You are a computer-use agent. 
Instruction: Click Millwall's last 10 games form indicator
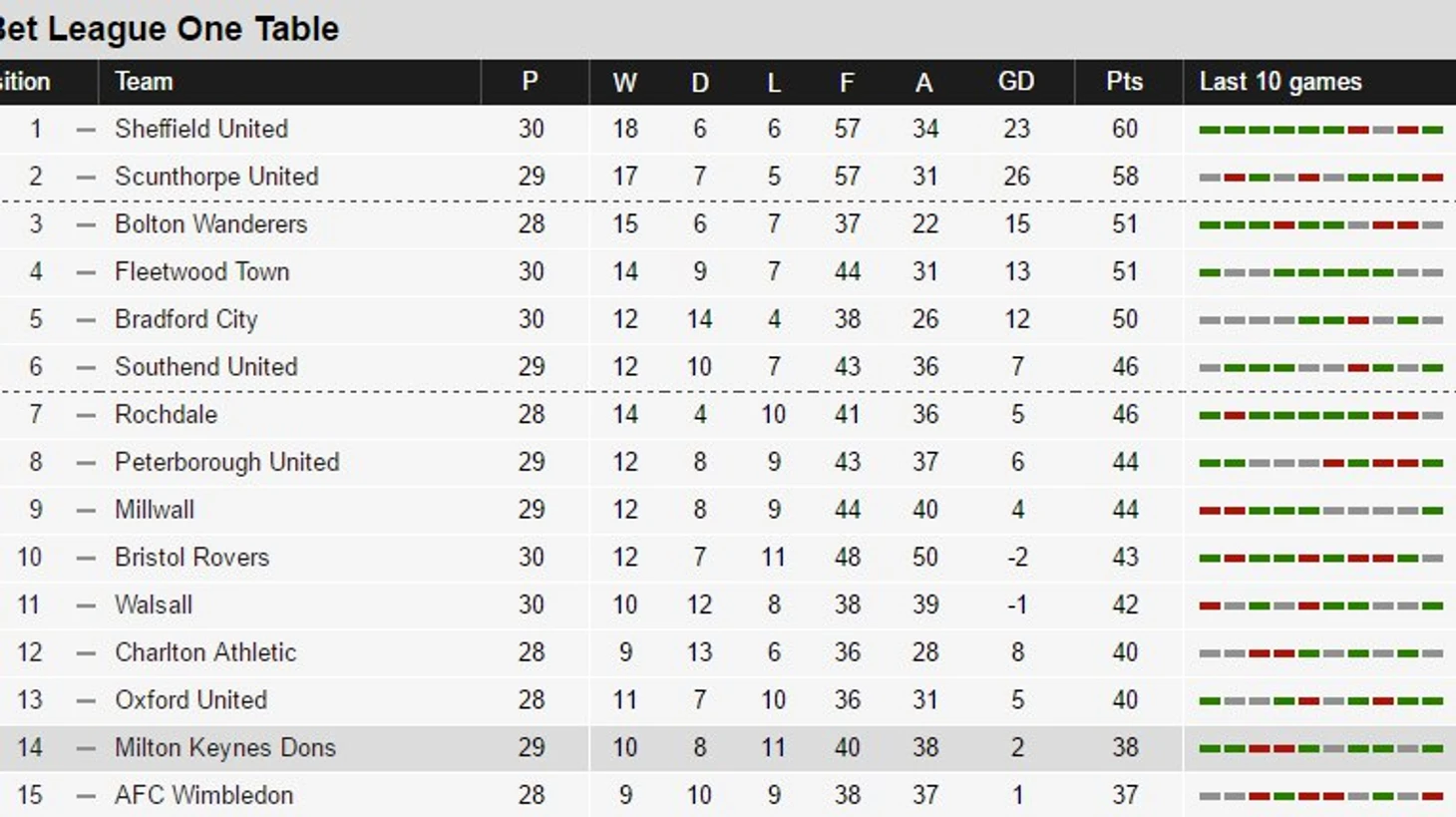1320,511
